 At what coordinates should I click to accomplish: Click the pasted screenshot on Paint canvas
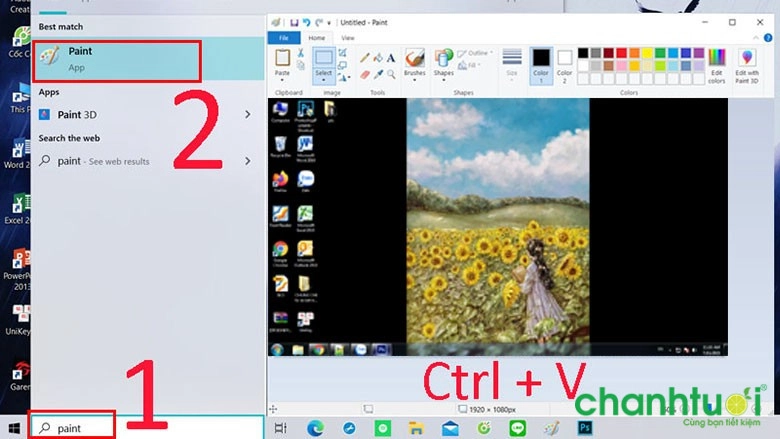pos(497,227)
